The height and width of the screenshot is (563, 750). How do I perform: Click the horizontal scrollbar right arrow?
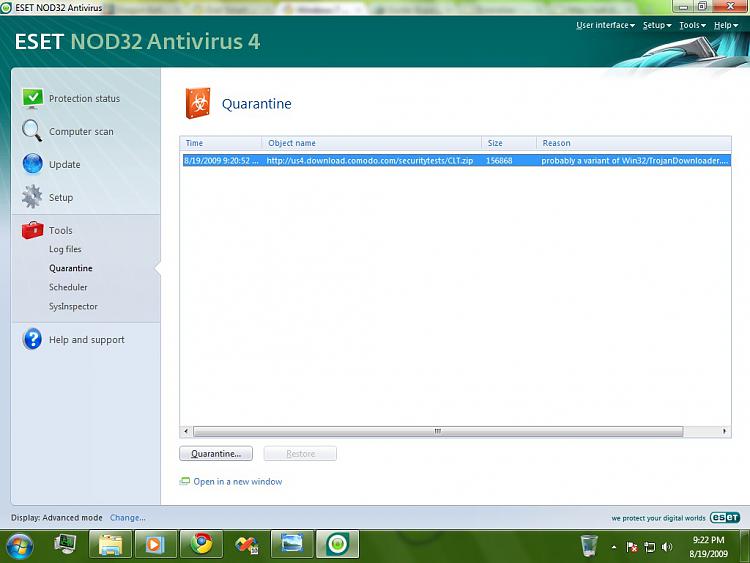(724, 431)
